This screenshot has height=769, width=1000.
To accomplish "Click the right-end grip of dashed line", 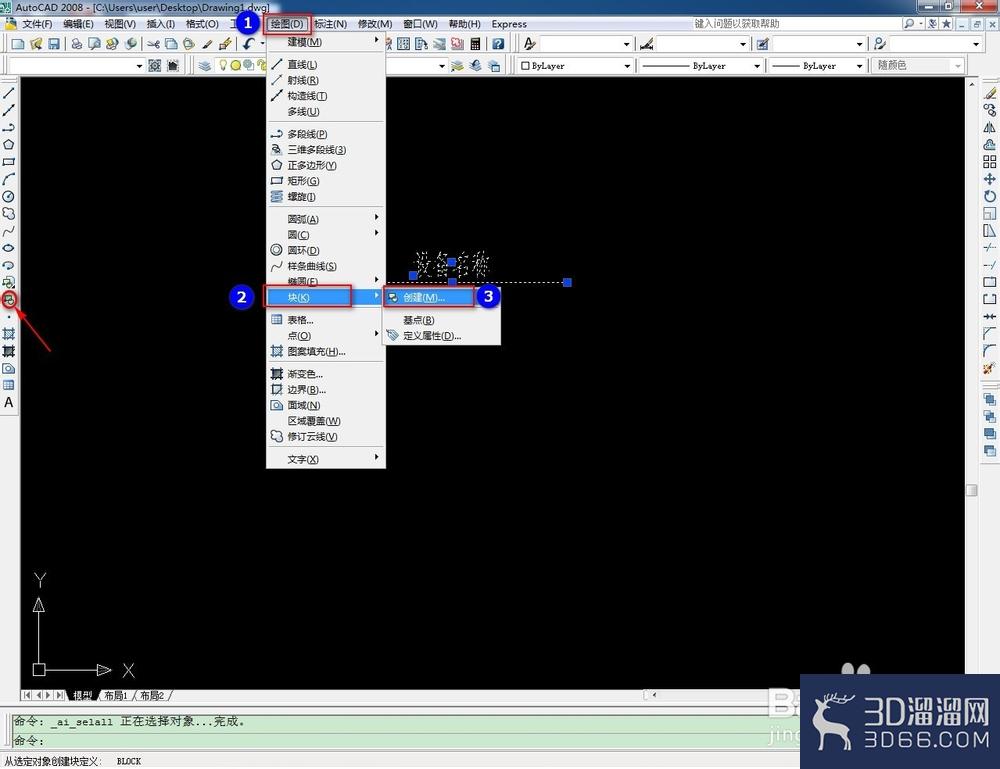I will (x=567, y=282).
